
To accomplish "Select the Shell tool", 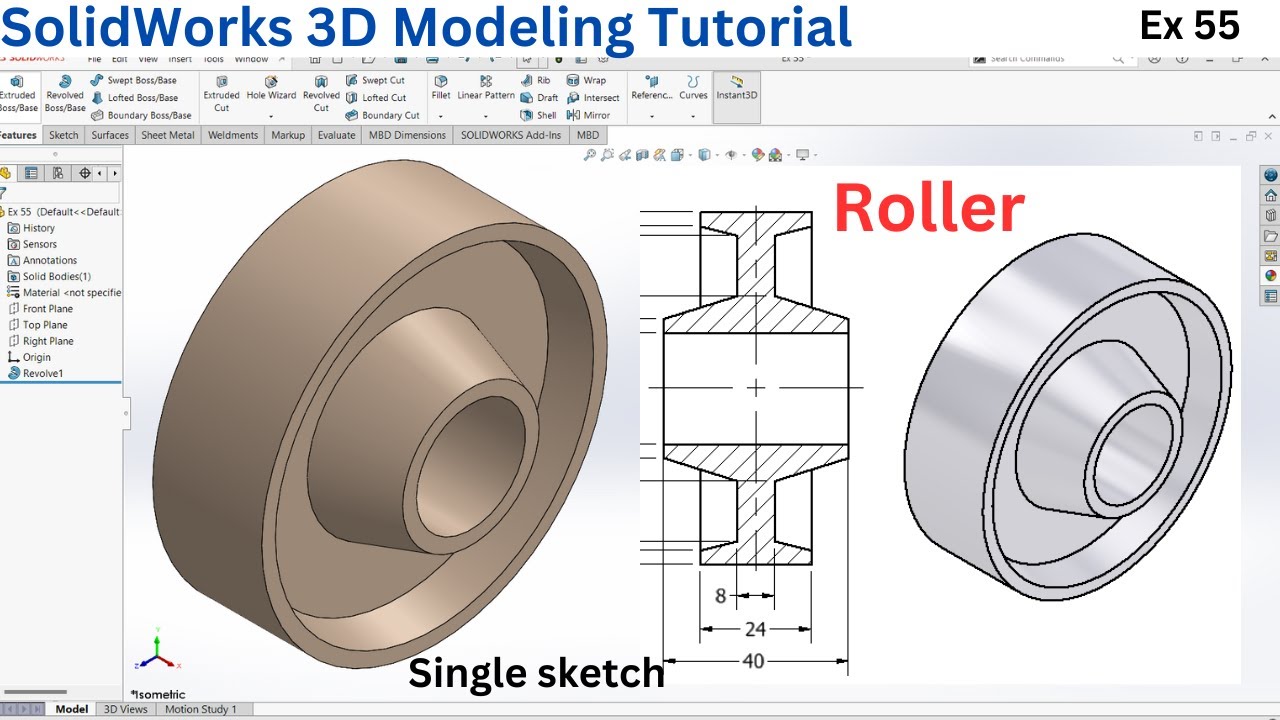I will tap(538, 115).
